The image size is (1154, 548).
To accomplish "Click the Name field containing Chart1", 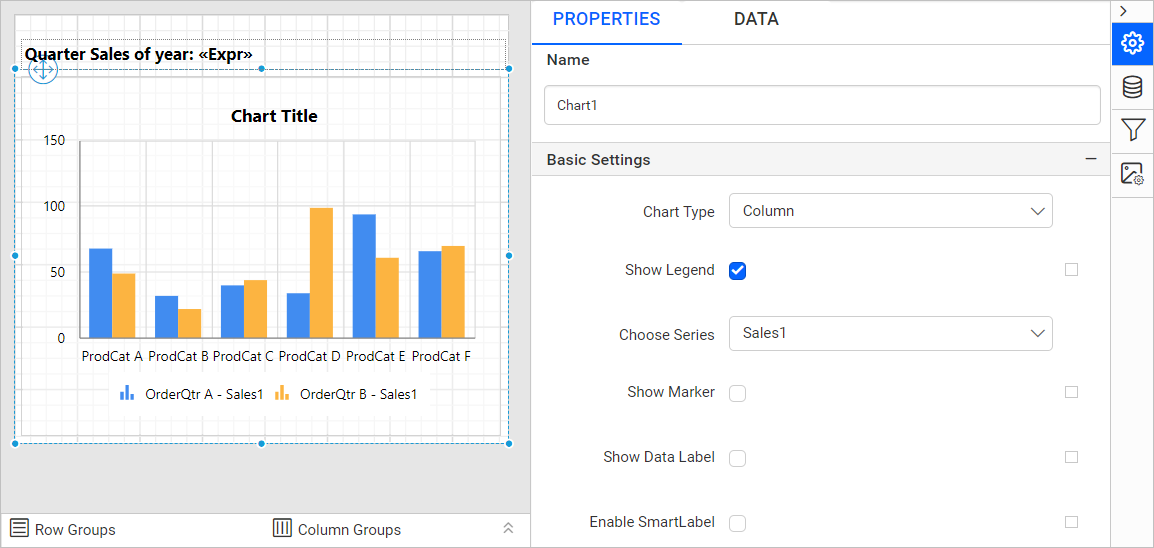I will click(822, 105).
